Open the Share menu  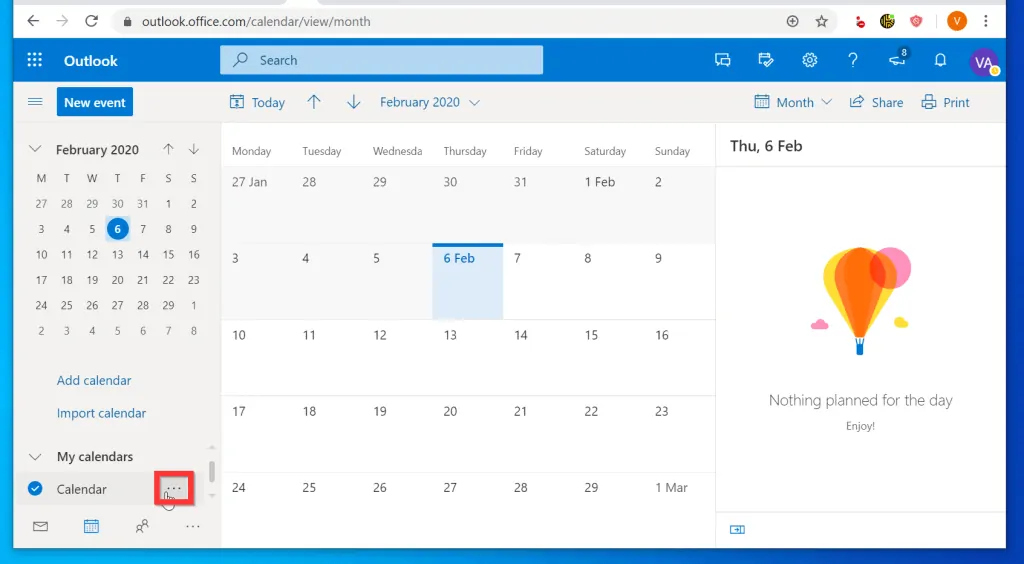pos(876,102)
